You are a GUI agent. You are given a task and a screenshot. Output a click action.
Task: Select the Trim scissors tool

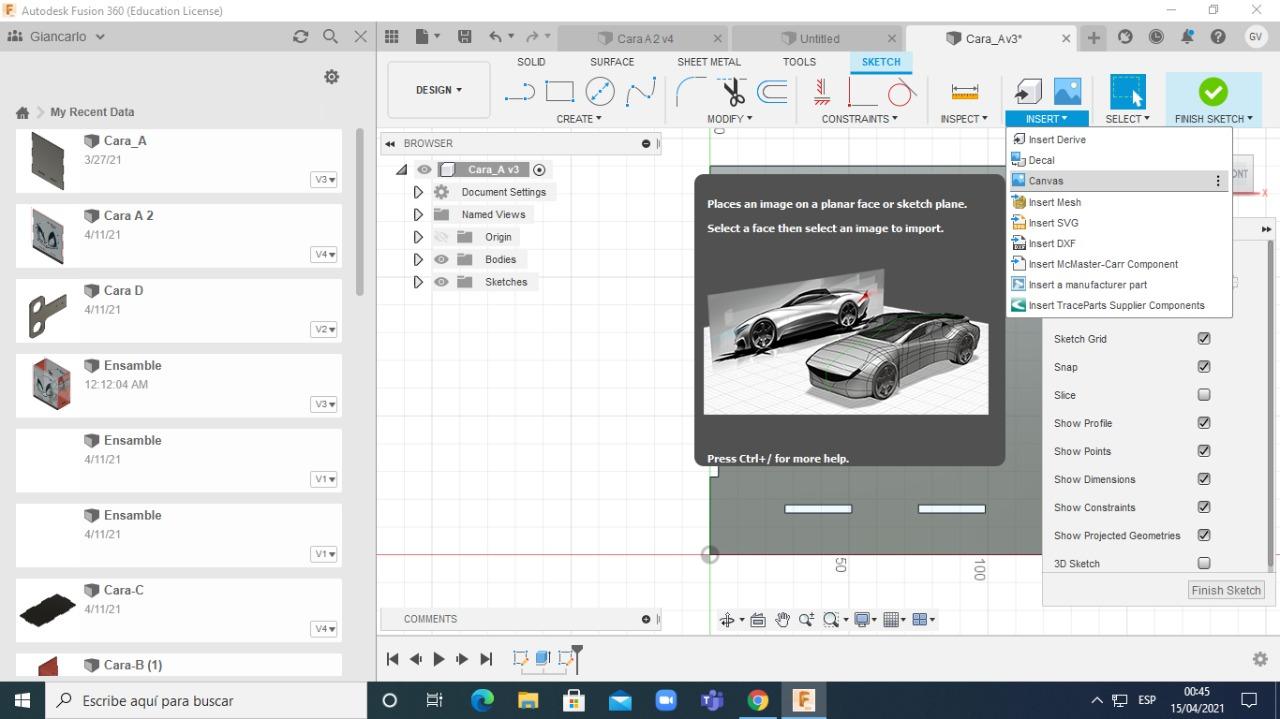[733, 93]
